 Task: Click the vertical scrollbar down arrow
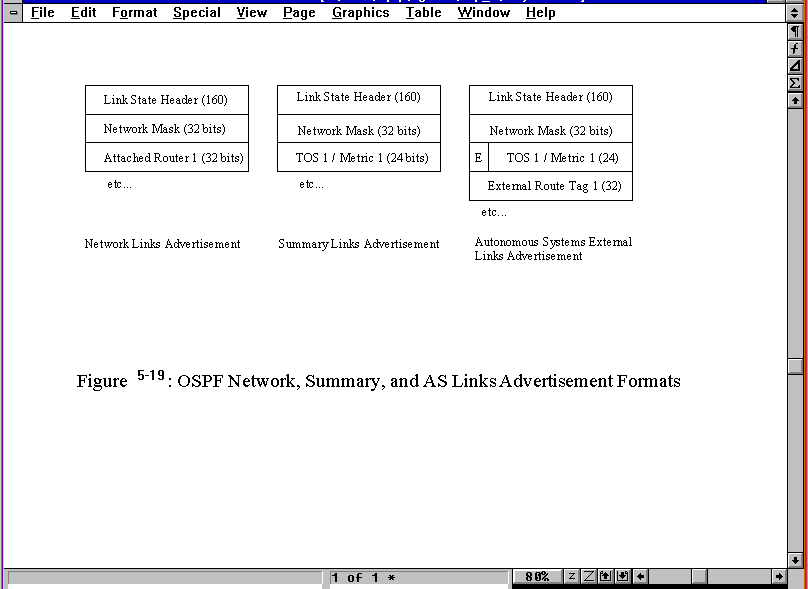(x=795, y=560)
